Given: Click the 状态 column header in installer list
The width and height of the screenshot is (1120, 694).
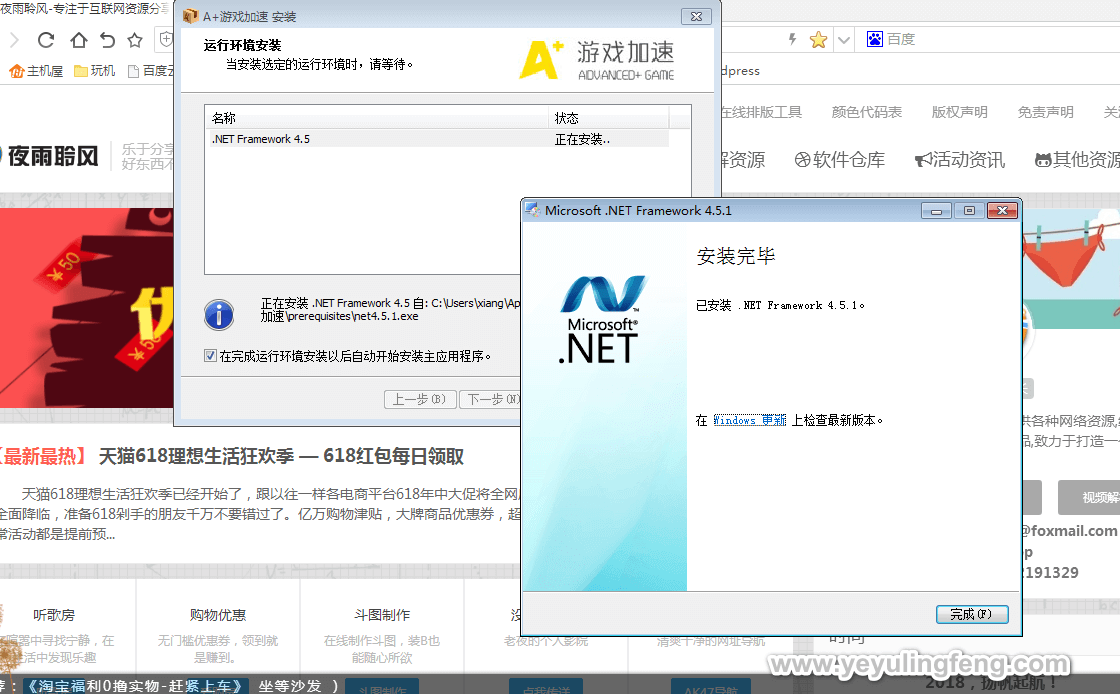Looking at the screenshot, I should tap(609, 118).
